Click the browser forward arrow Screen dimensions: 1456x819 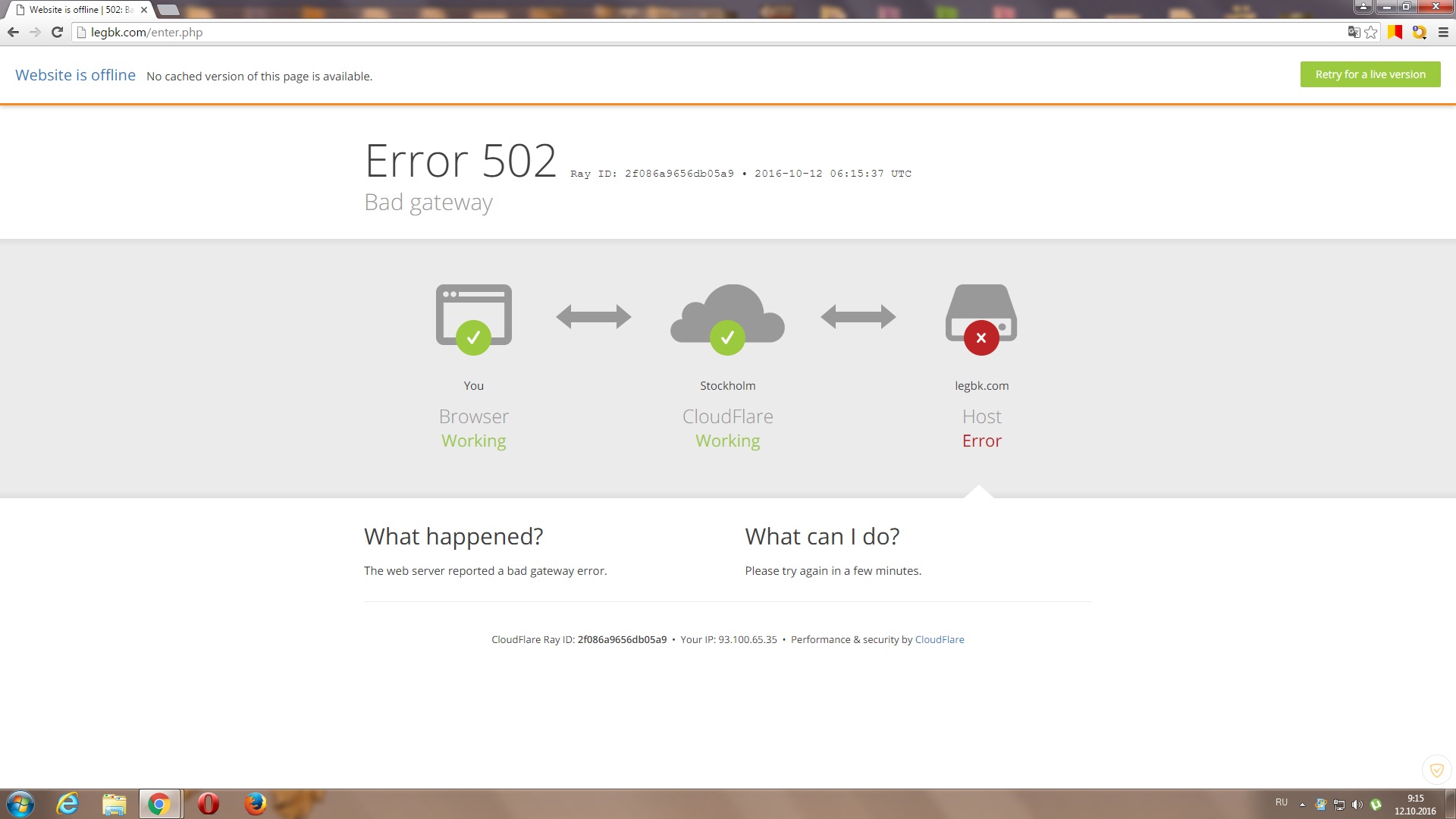[x=35, y=32]
